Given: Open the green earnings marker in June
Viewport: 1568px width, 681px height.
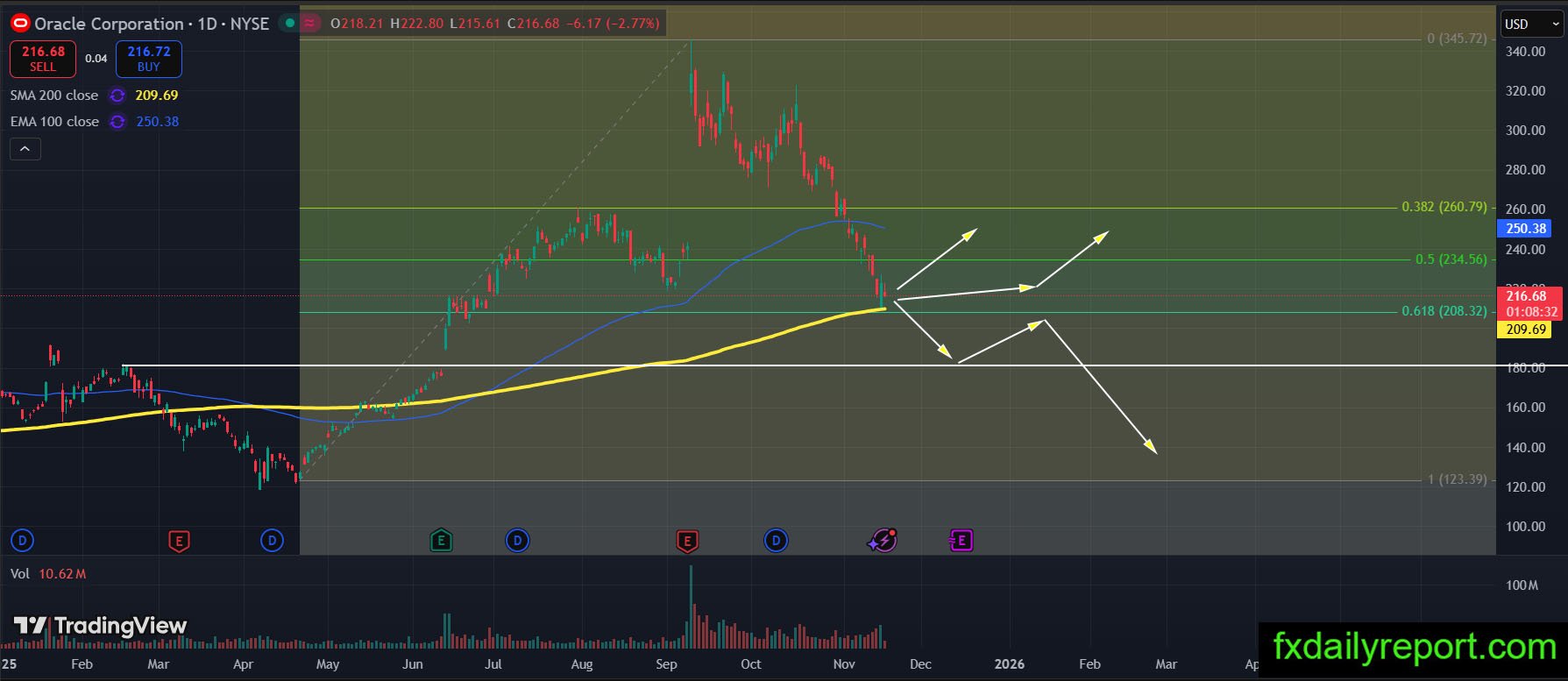Looking at the screenshot, I should pyautogui.click(x=441, y=541).
